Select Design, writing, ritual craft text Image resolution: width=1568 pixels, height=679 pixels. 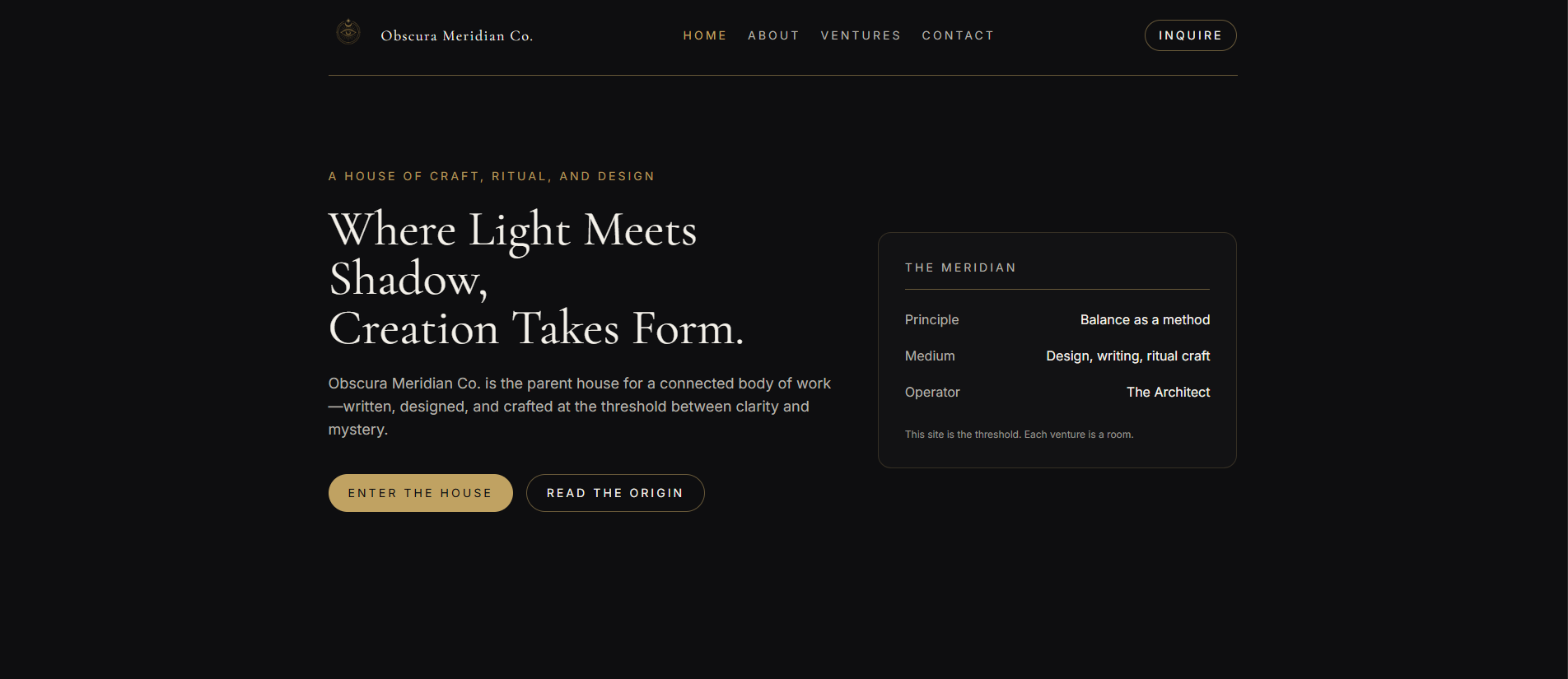point(1127,356)
